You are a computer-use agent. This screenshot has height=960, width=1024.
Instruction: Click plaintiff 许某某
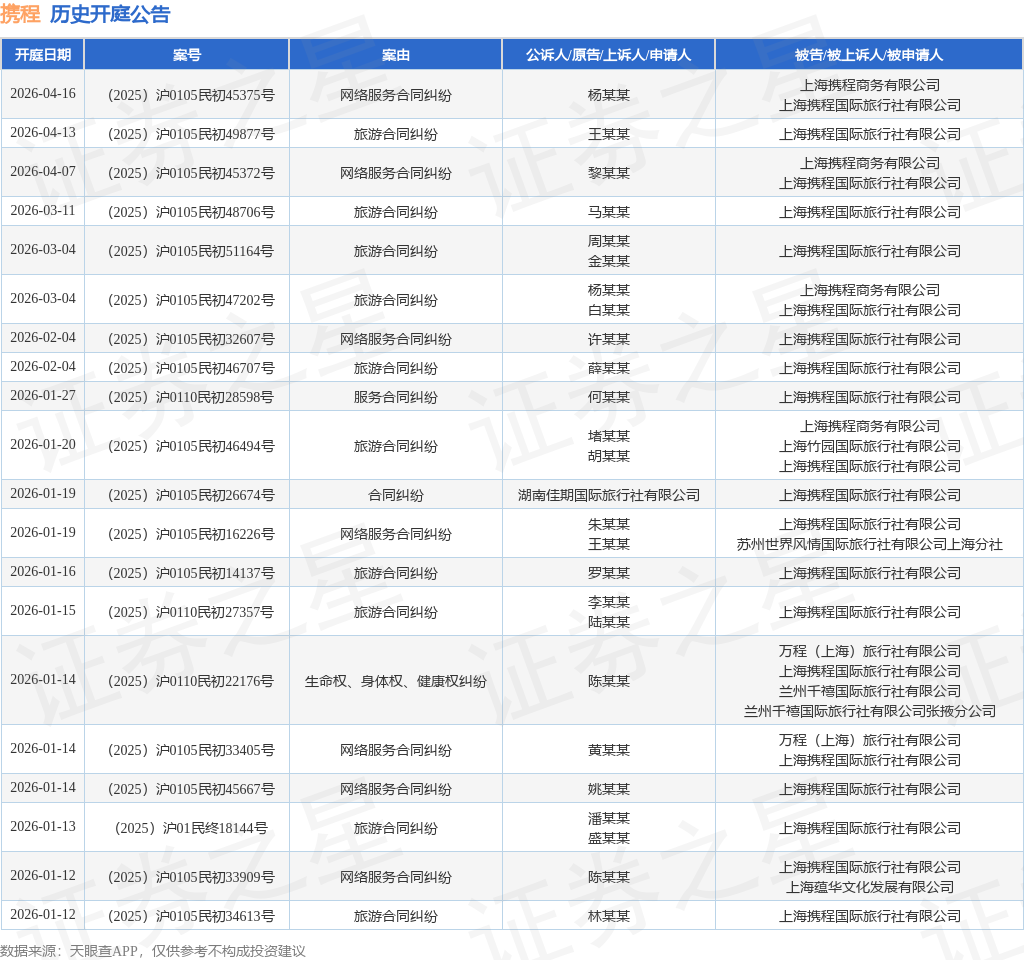click(609, 340)
